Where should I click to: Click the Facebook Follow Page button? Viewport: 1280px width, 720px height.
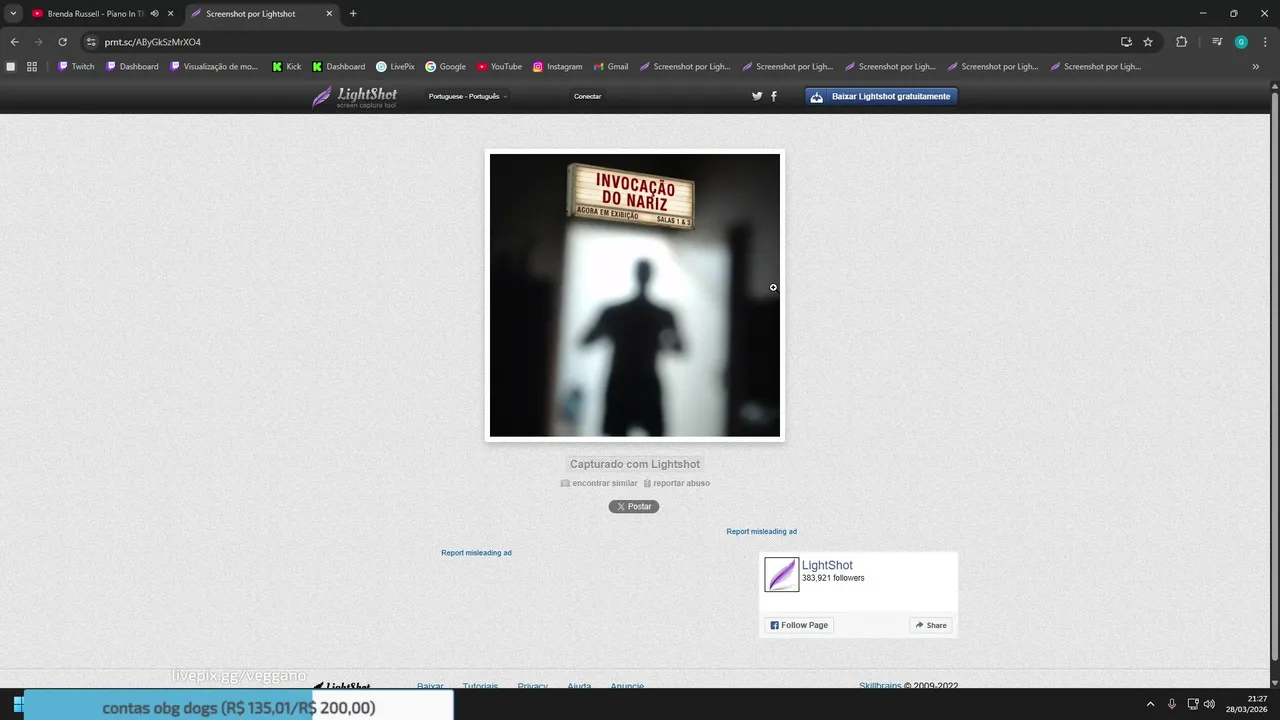(x=799, y=625)
